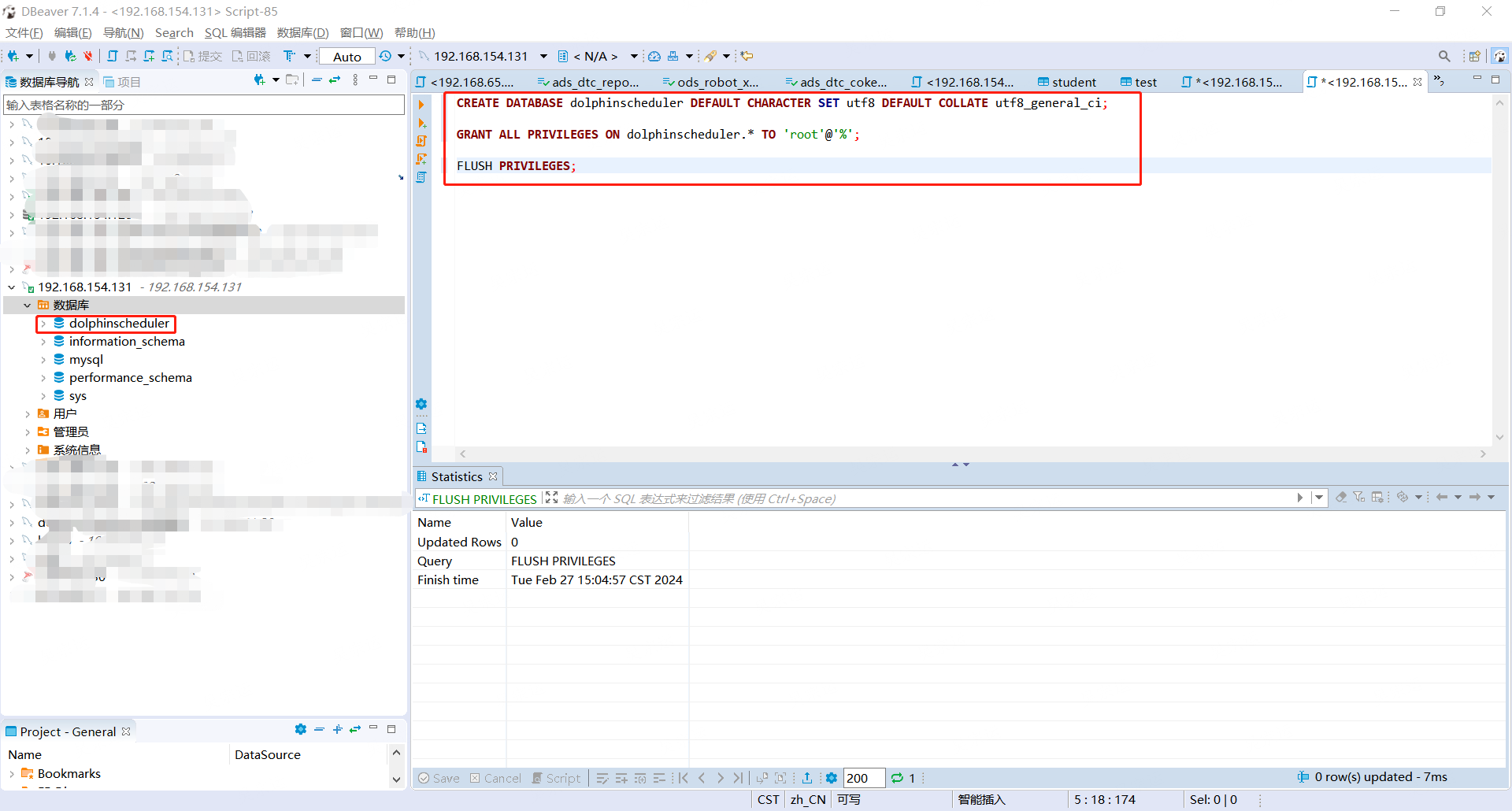
Task: Go to first row in results toolbar
Action: [684, 778]
